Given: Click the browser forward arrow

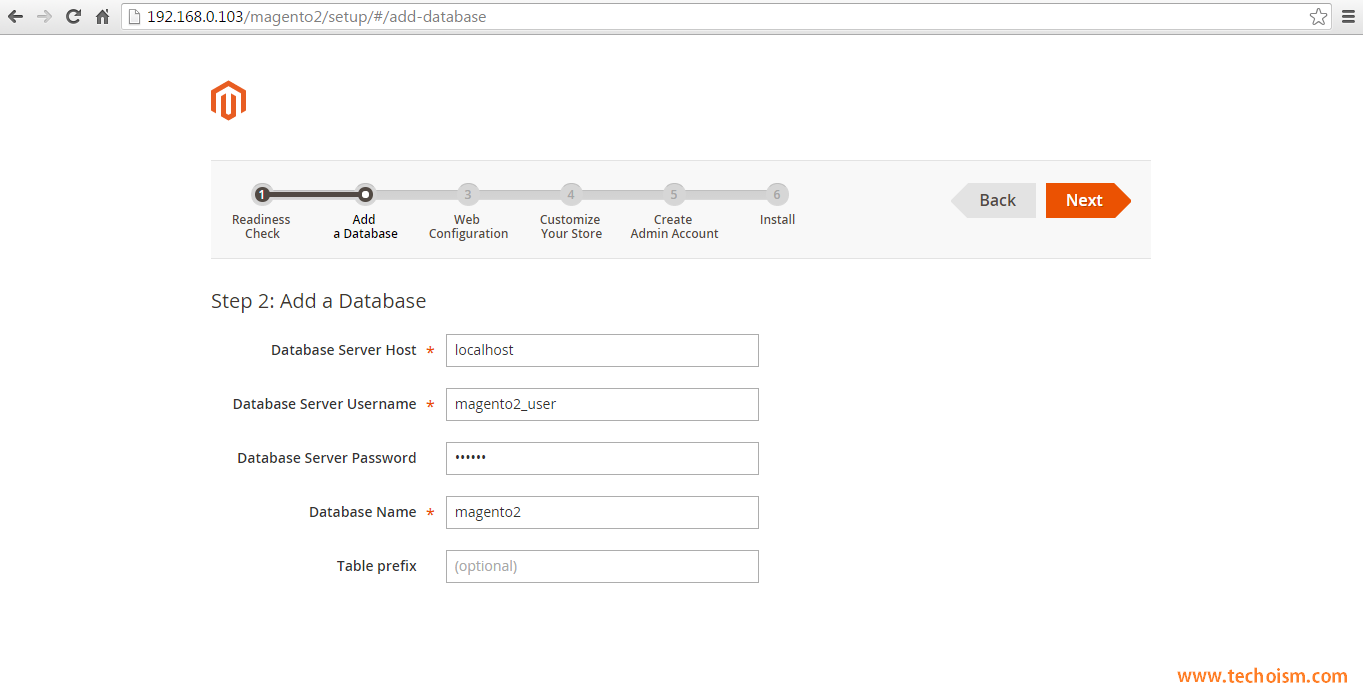Looking at the screenshot, I should click(x=44, y=17).
